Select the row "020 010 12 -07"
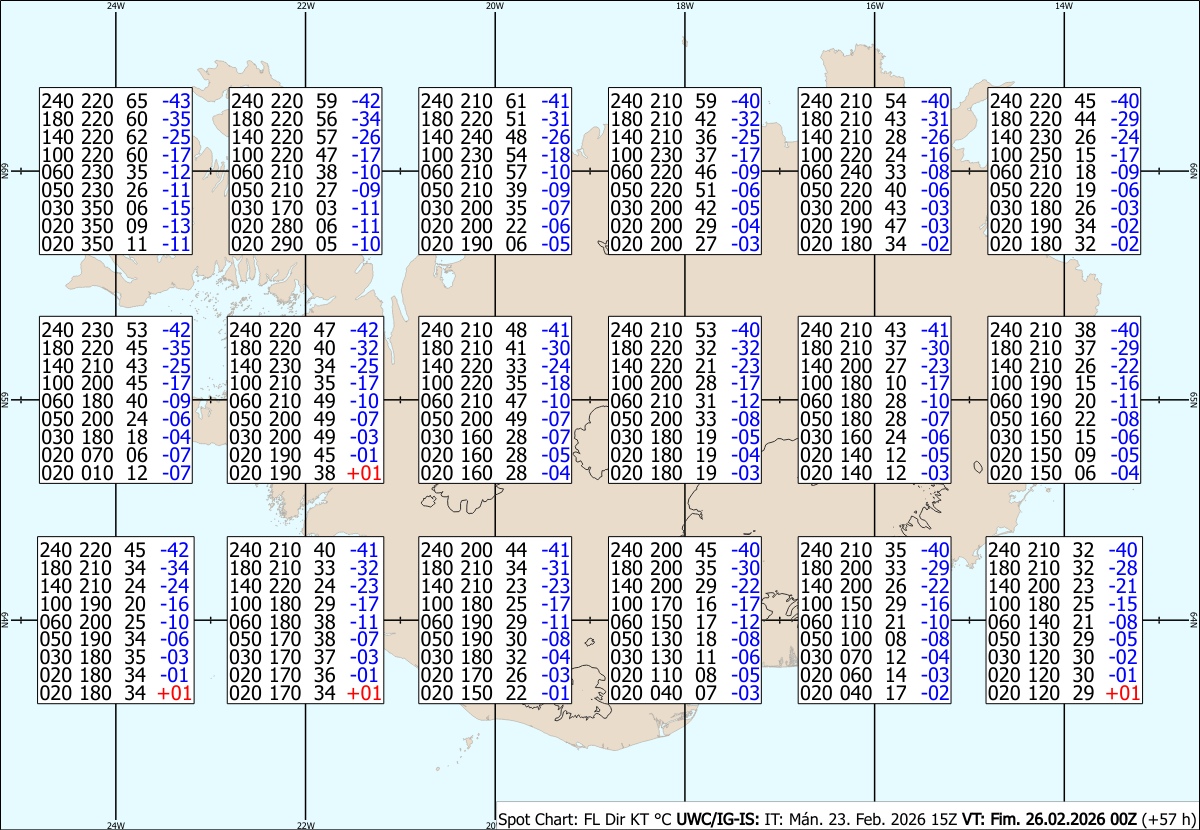1200x830 pixels. (x=116, y=473)
